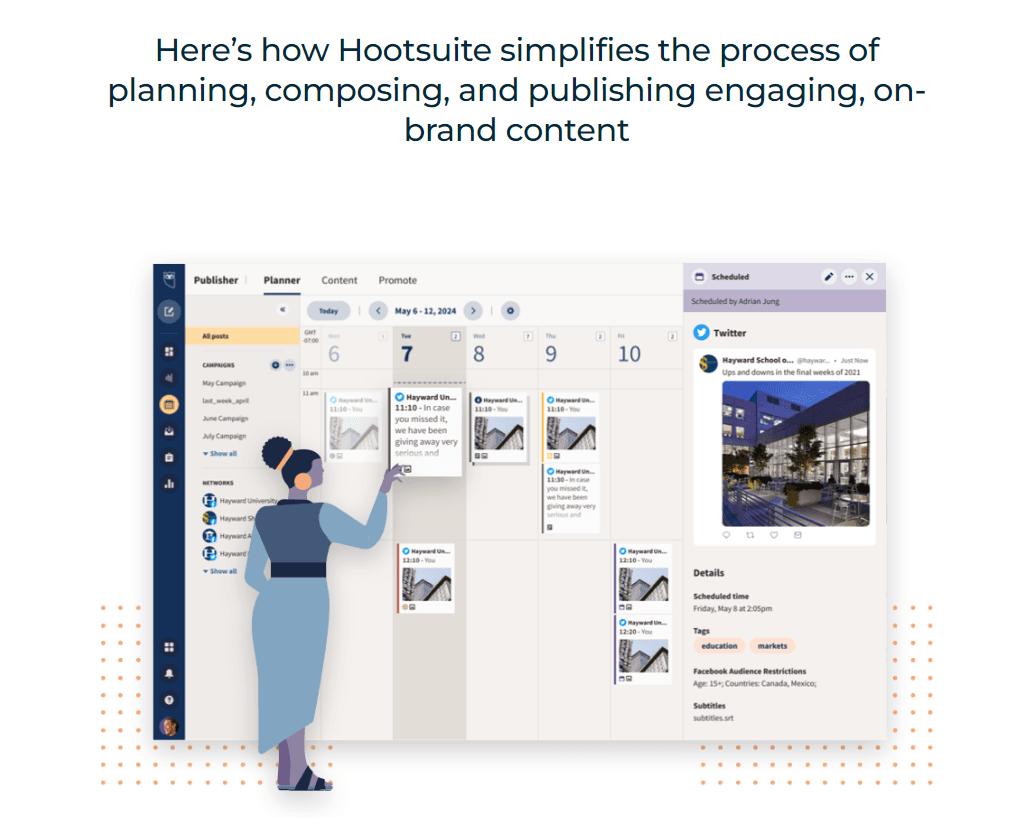1017x818 pixels.
Task: Open calendar settings gear icon
Action: coord(510,311)
